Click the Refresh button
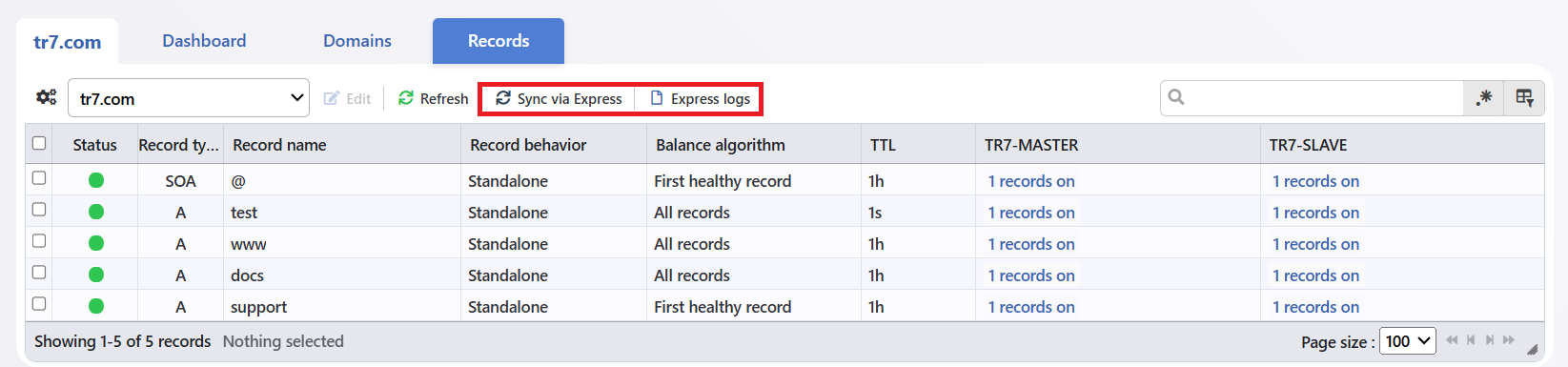Screen dimensions: 1568x367 pos(434,98)
